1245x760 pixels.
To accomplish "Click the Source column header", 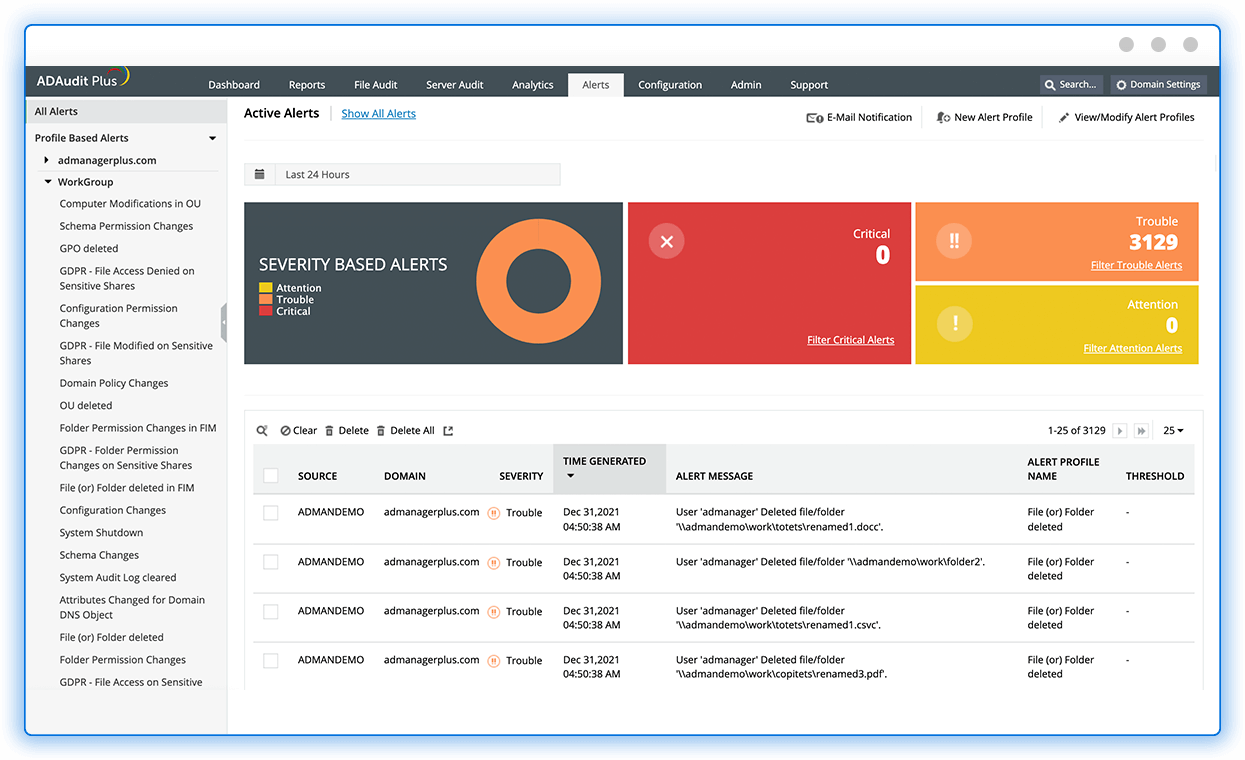I will pos(318,476).
